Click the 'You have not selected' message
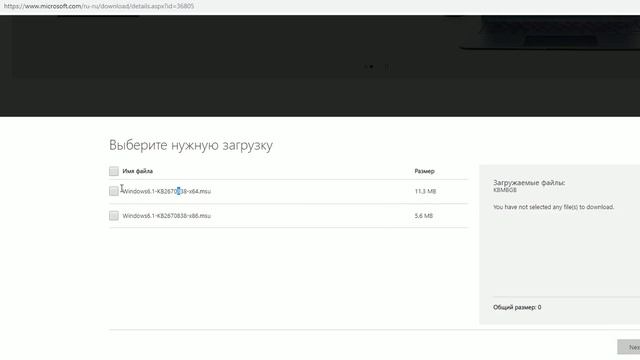The image size is (640, 360). pyautogui.click(x=553, y=207)
